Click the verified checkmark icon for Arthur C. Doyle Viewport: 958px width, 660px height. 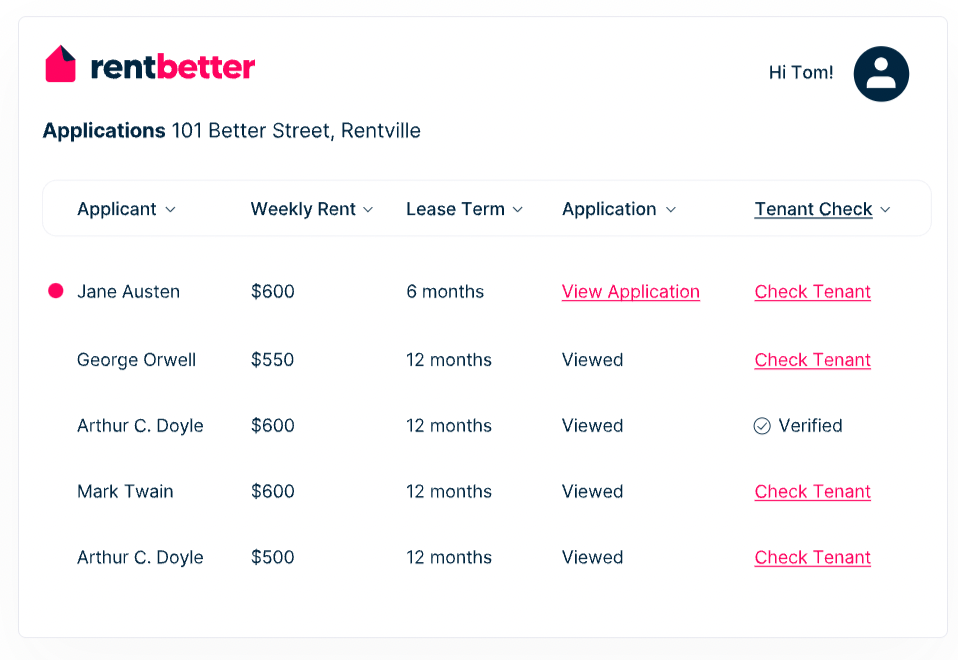click(x=762, y=426)
